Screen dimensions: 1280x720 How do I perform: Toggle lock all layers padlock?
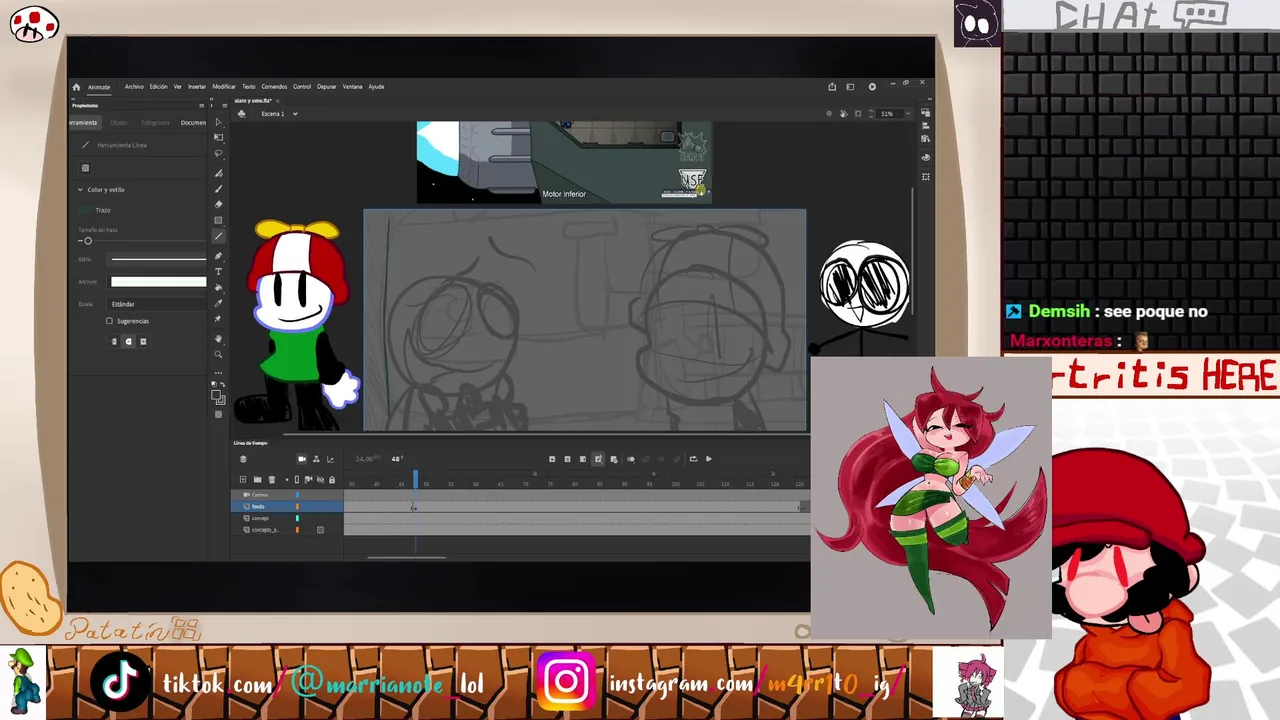point(332,479)
